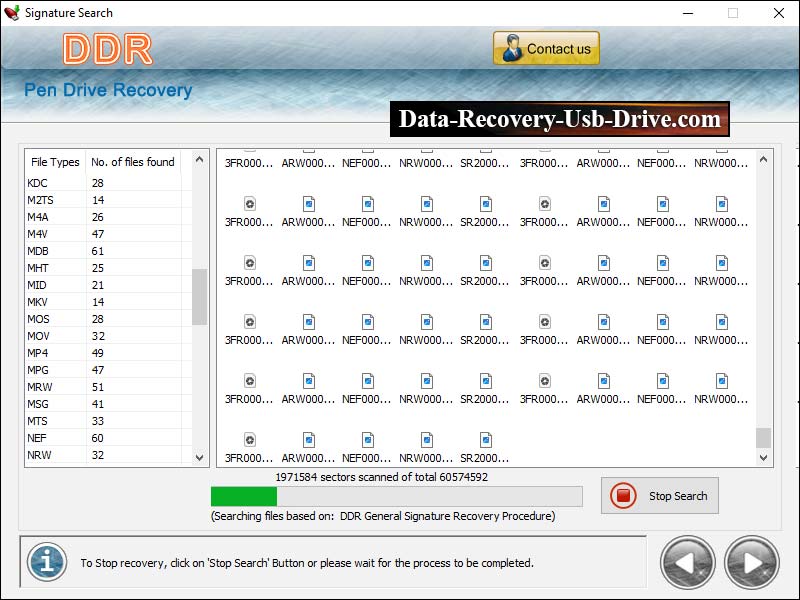Click the file types list scrollbar thumb
800x600 pixels.
199,296
